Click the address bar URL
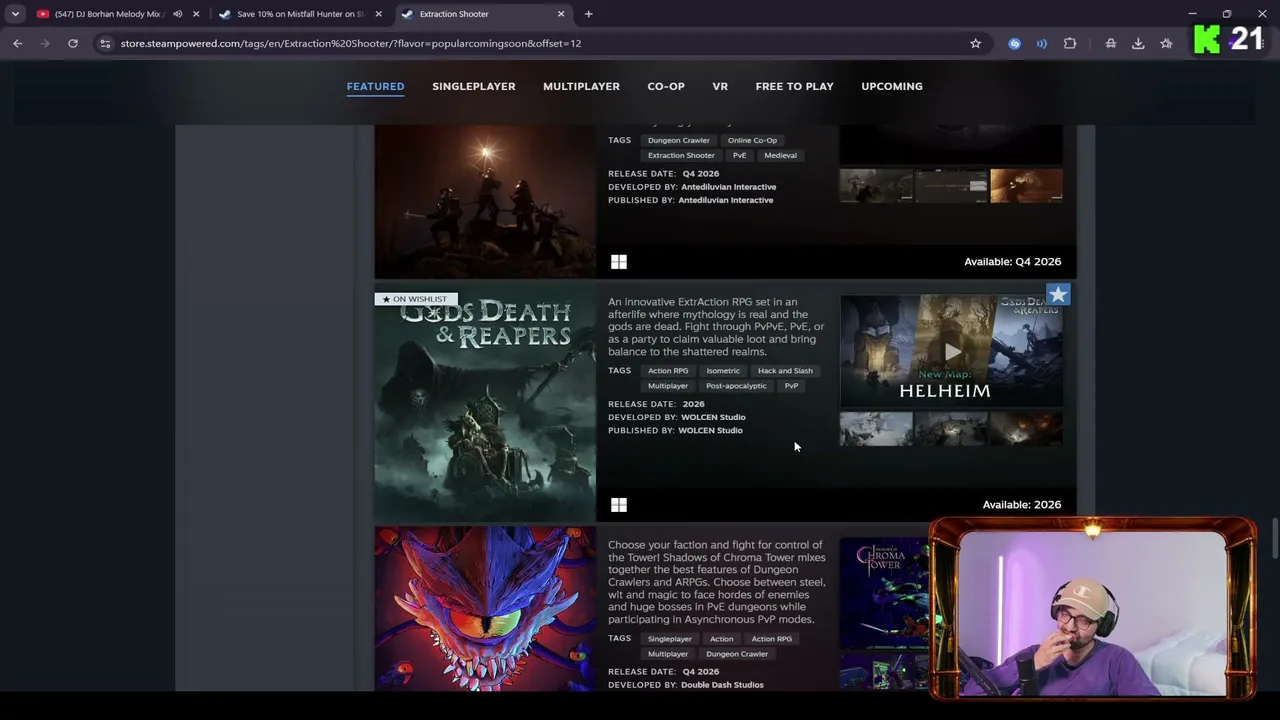The width and height of the screenshot is (1280, 720). point(351,43)
